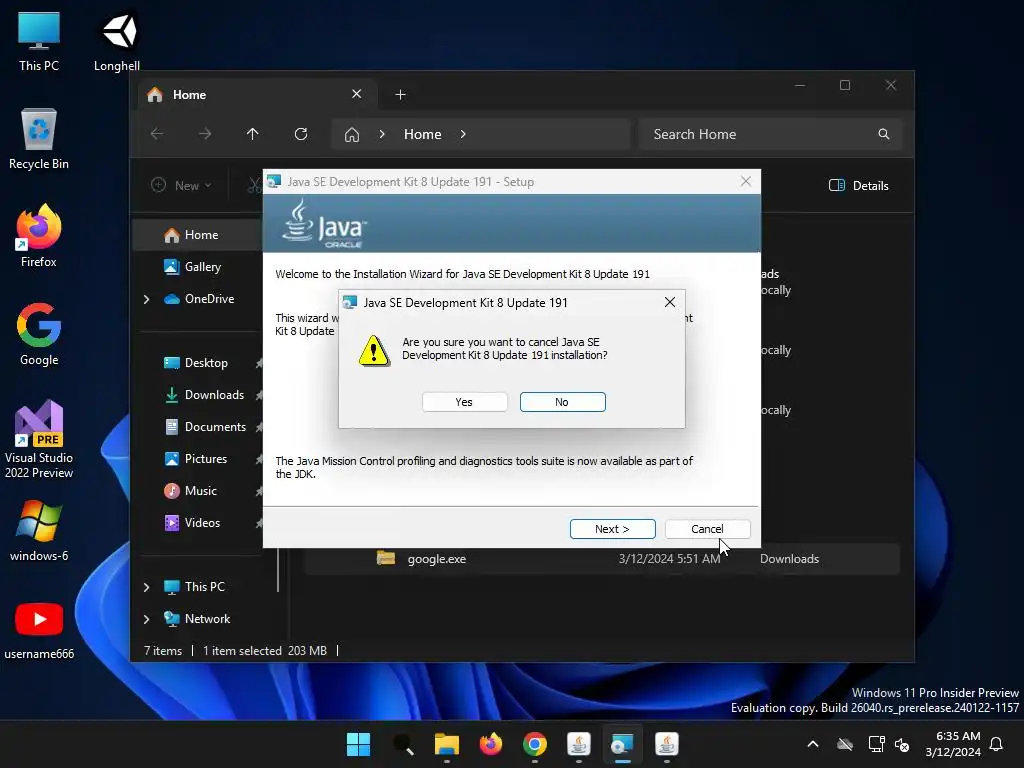Refresh the File Explorer view
Screen dimensions: 1024x768
300,134
